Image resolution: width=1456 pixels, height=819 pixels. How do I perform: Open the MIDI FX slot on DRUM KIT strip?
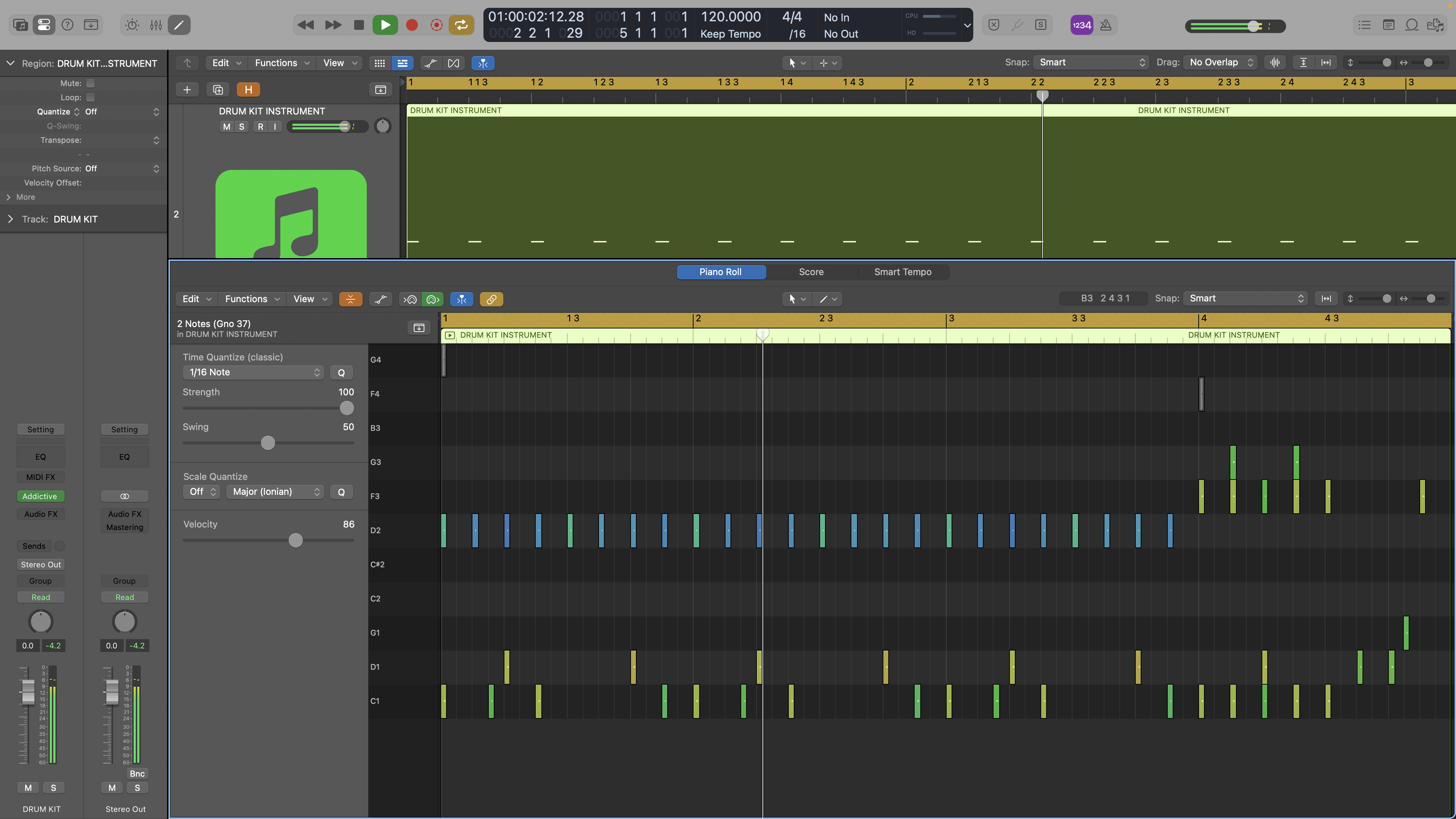click(40, 477)
